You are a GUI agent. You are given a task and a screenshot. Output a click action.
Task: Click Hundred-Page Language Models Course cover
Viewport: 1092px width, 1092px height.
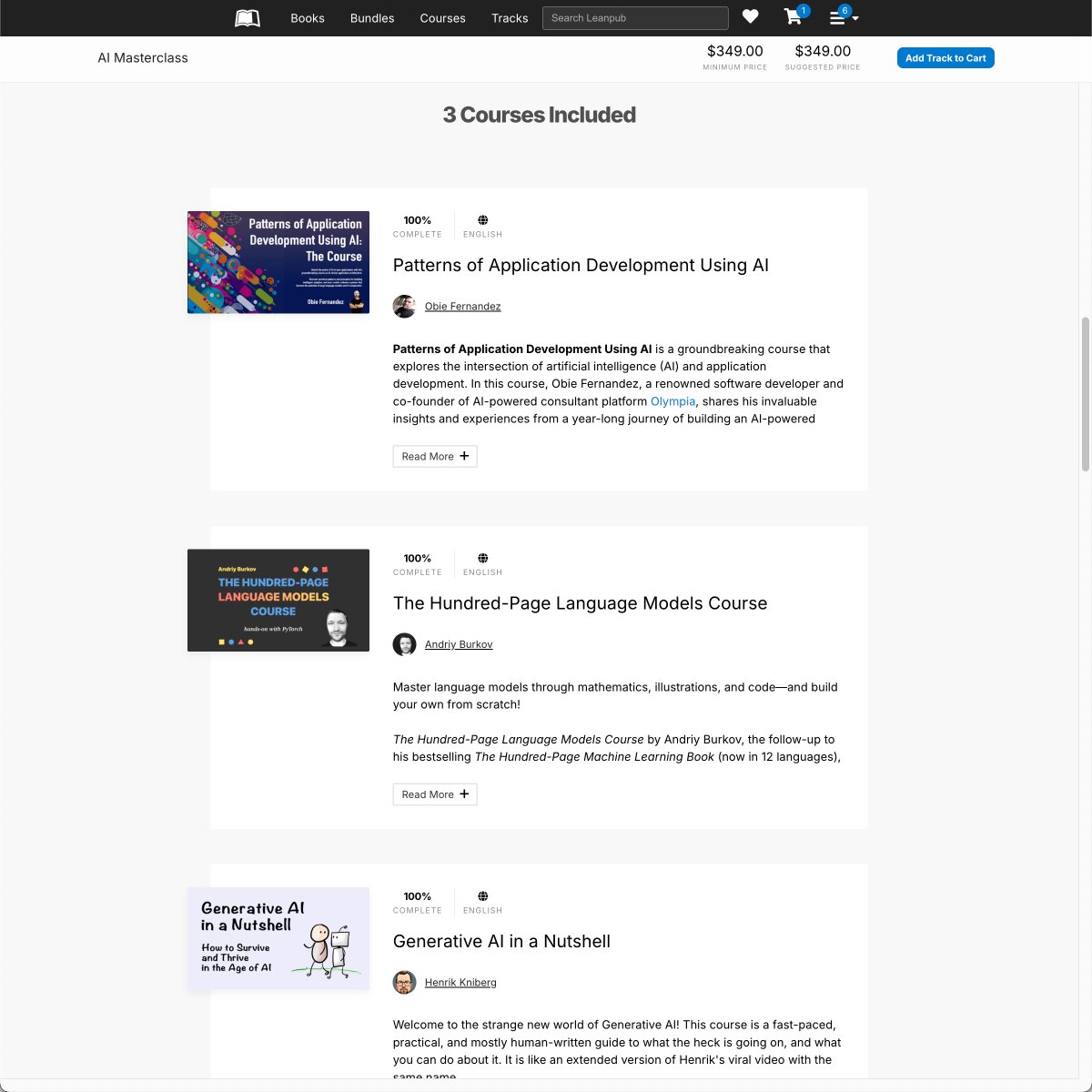coord(278,601)
